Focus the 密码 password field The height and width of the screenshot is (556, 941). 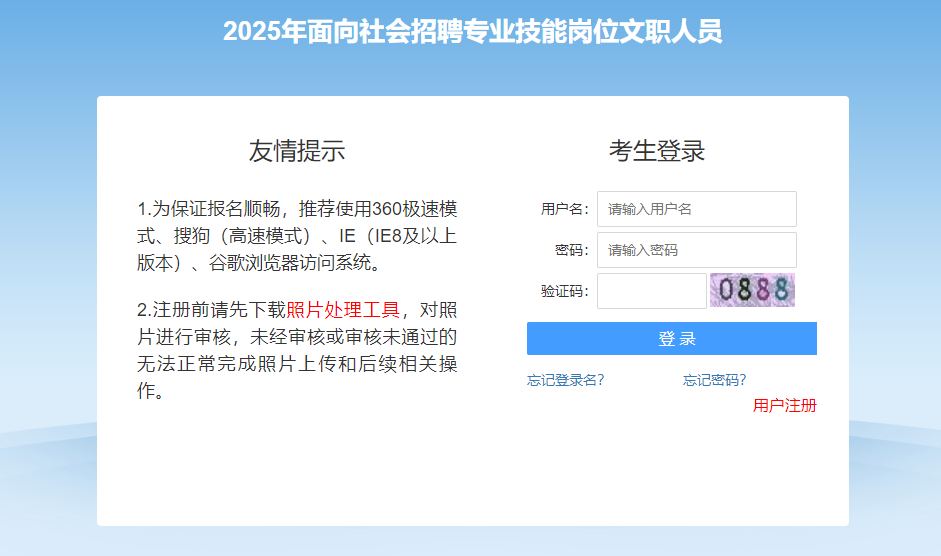[x=696, y=250]
